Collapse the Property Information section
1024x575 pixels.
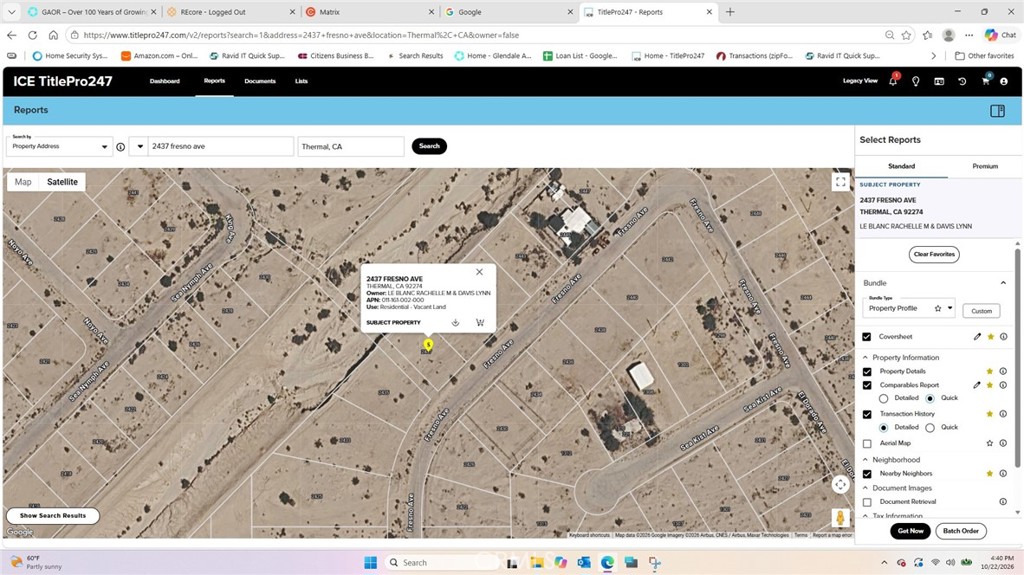click(865, 357)
